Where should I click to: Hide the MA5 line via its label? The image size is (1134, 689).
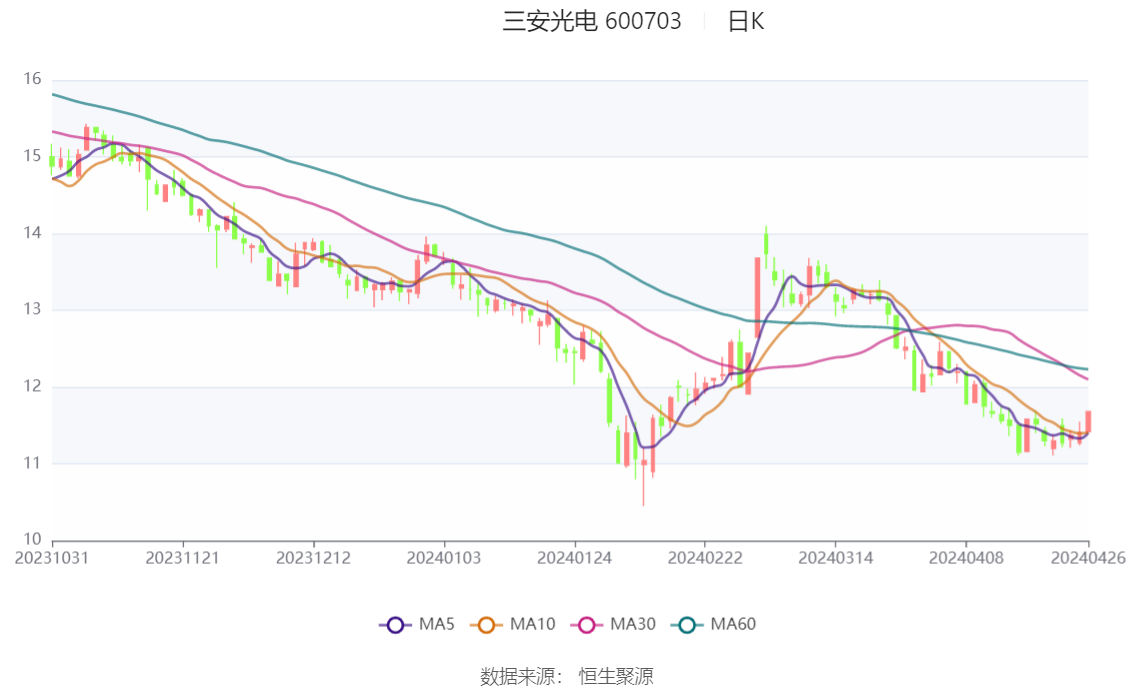pyautogui.click(x=436, y=624)
